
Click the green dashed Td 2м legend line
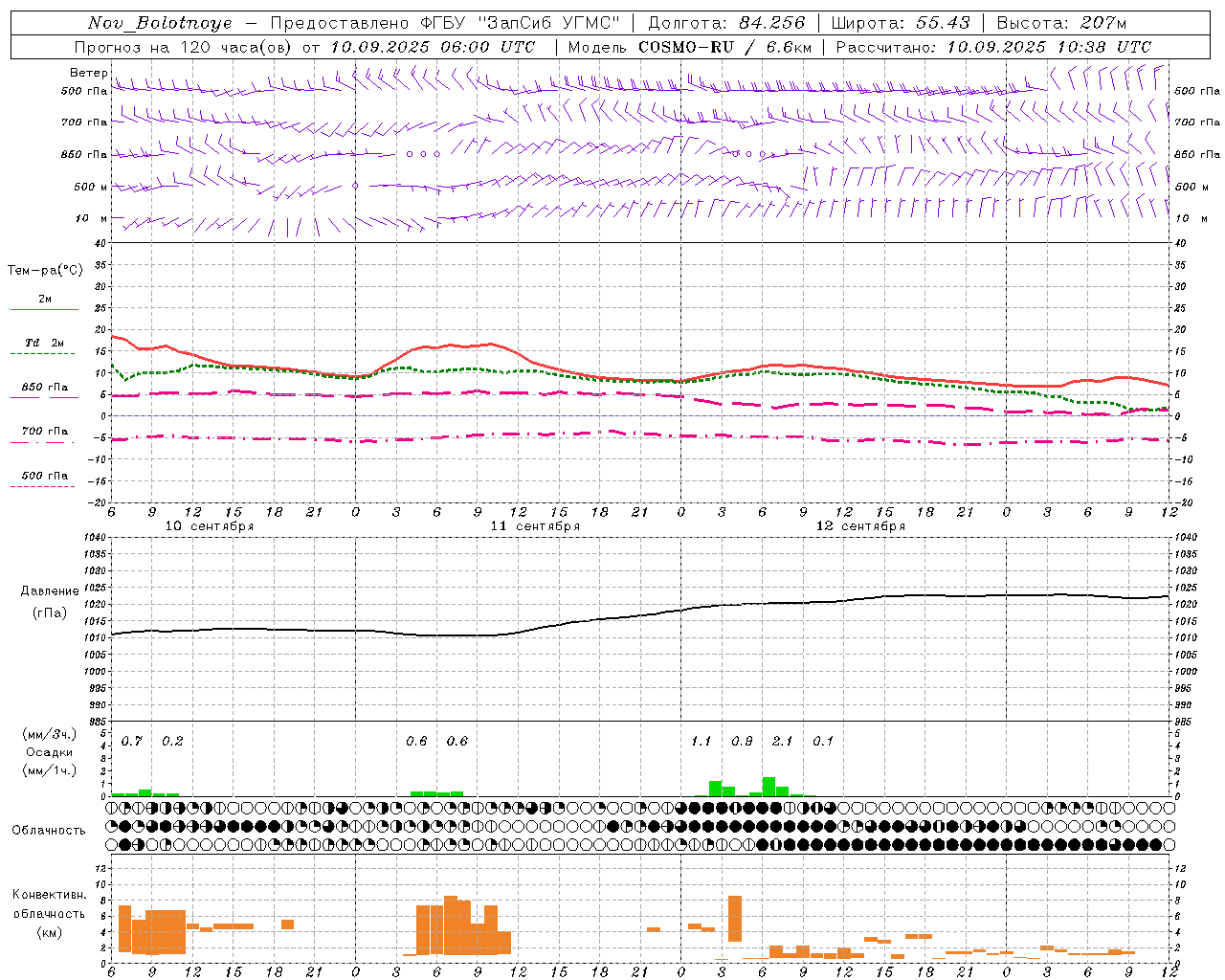click(x=42, y=354)
